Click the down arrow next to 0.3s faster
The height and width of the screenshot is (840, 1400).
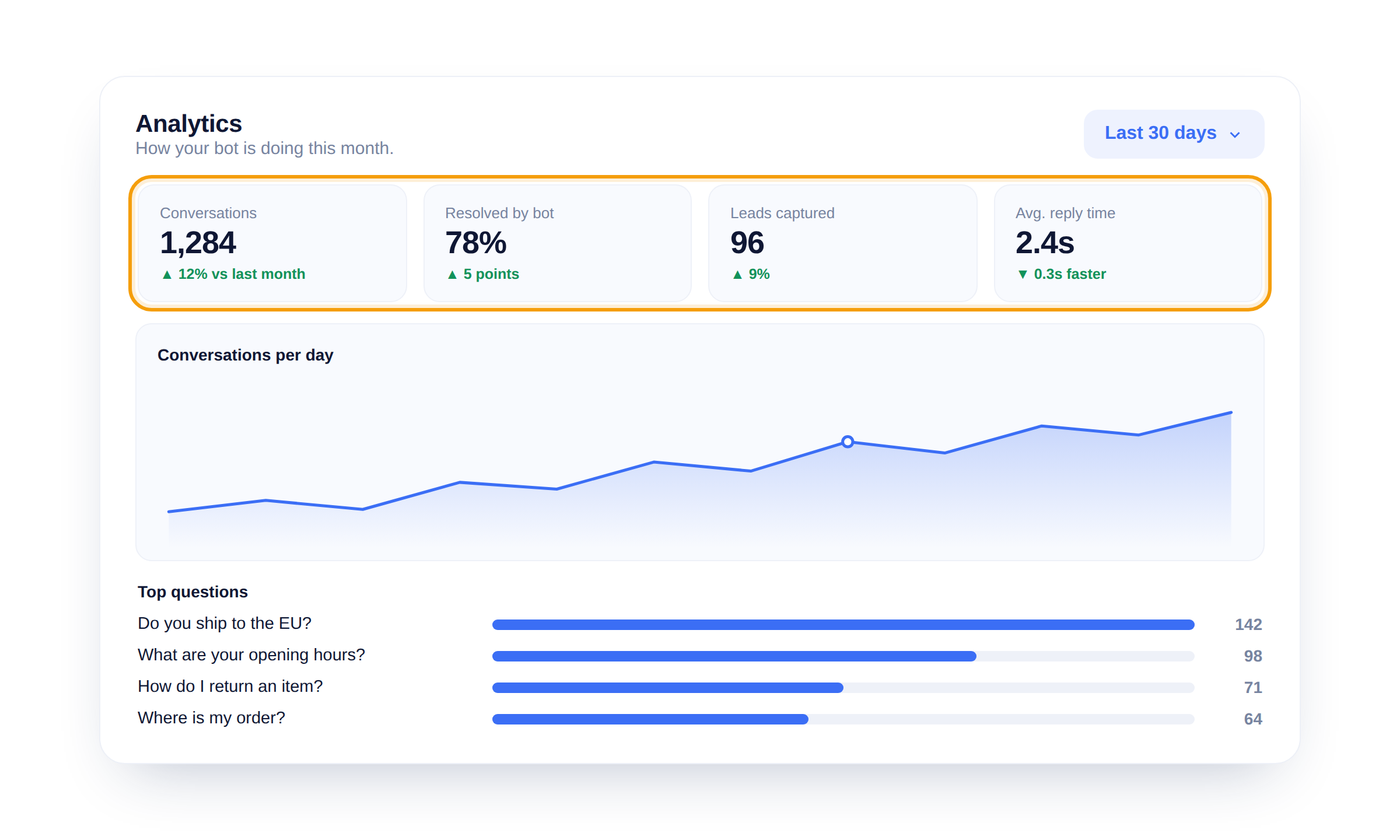click(x=1023, y=274)
